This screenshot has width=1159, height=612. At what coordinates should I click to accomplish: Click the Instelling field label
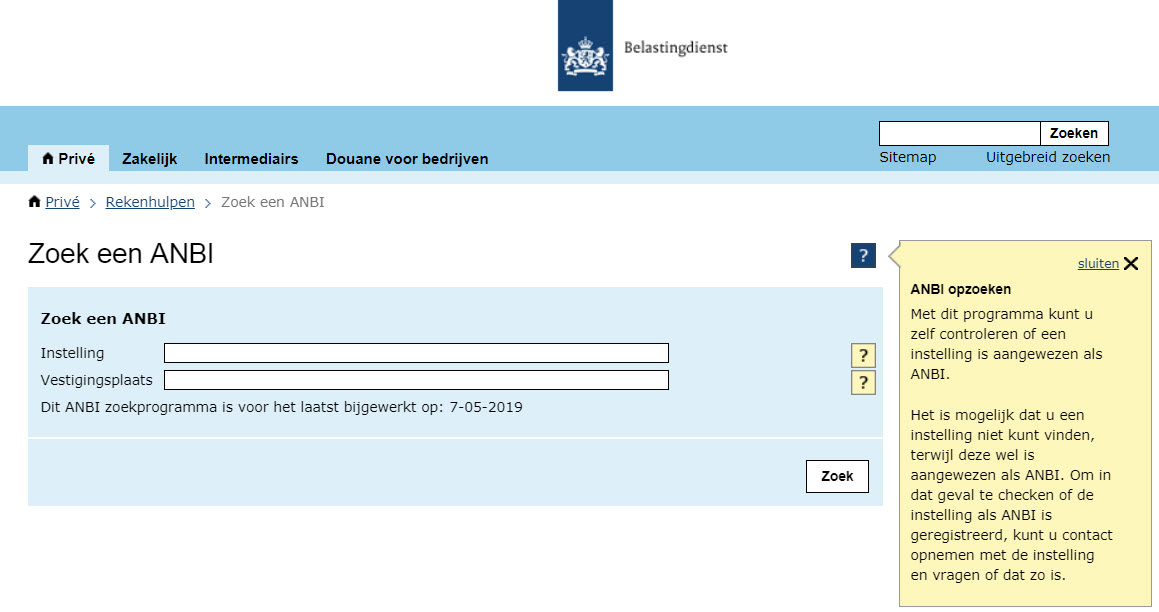[72, 353]
